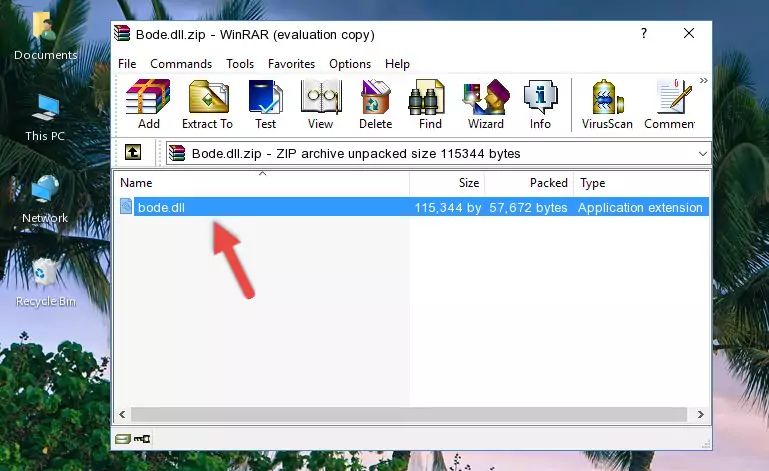Viewport: 769px width, 471px height.
Task: Select the bode.dll file icon
Action: (x=126, y=207)
